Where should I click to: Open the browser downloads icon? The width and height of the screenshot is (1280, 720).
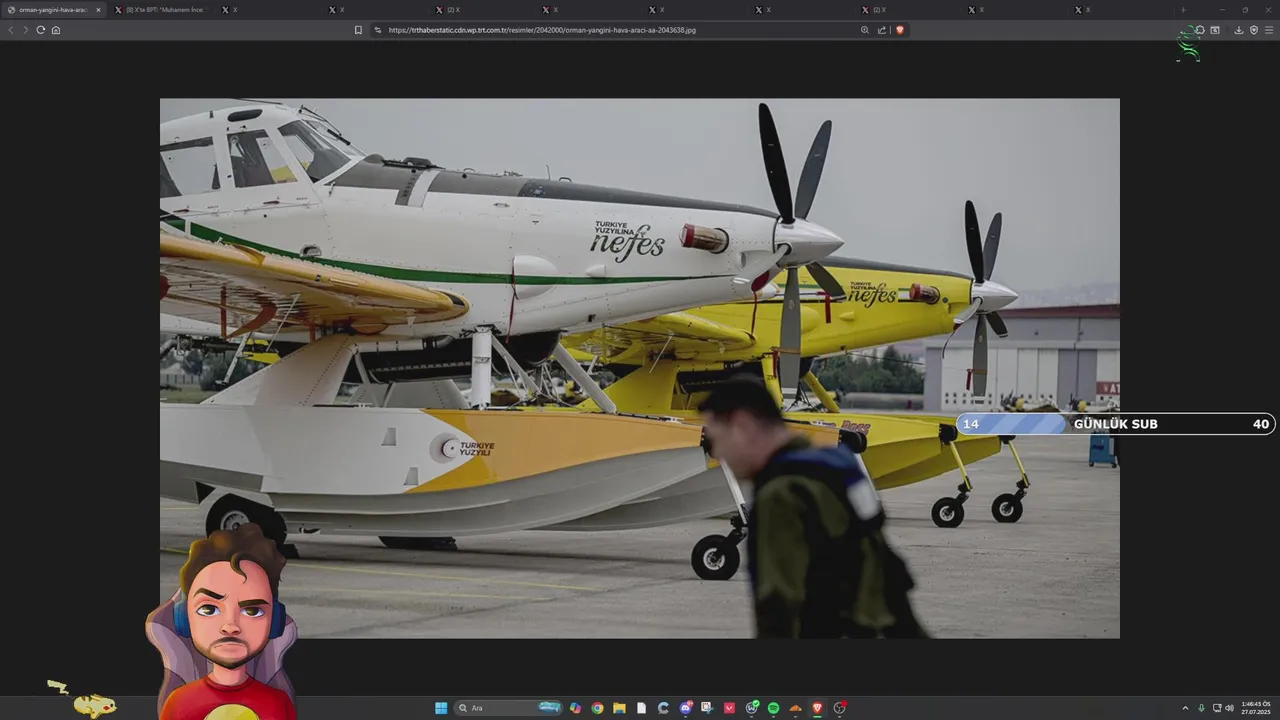[1239, 30]
